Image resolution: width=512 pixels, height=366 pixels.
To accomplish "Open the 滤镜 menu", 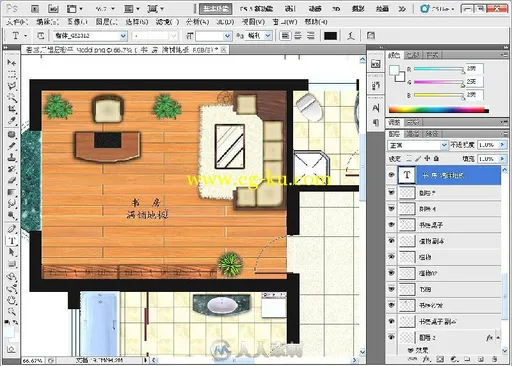I will (x=167, y=22).
